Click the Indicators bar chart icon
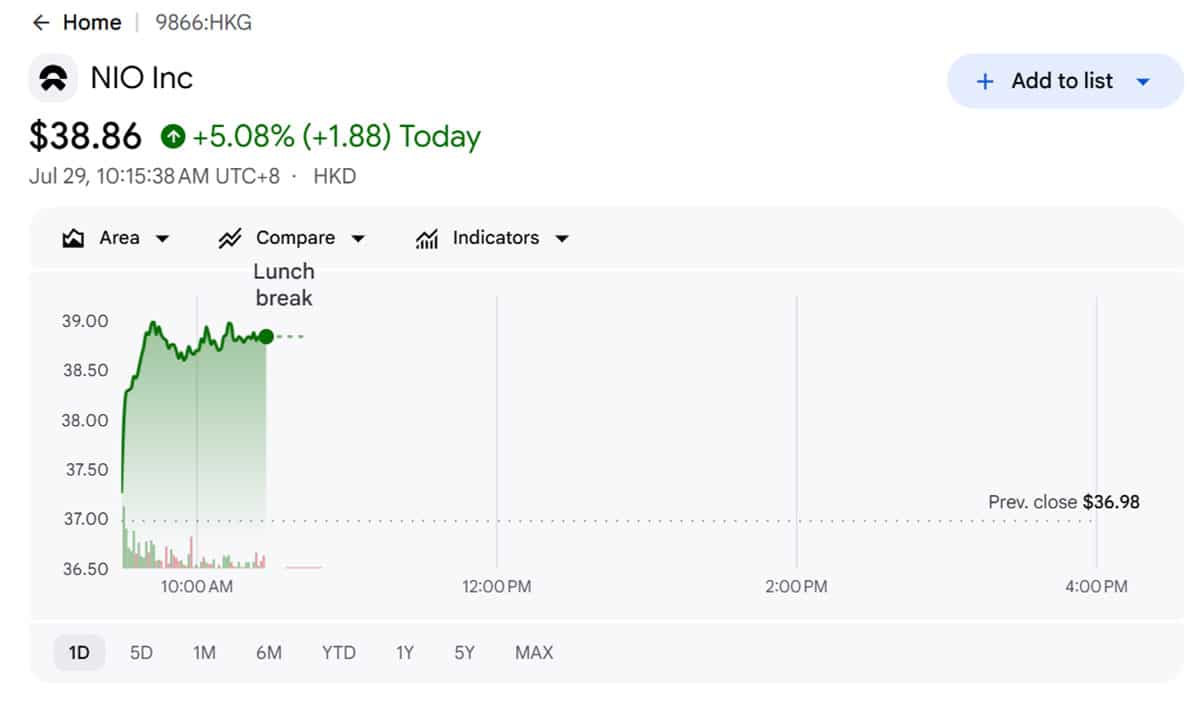This screenshot has height=701, width=1200. click(x=427, y=238)
